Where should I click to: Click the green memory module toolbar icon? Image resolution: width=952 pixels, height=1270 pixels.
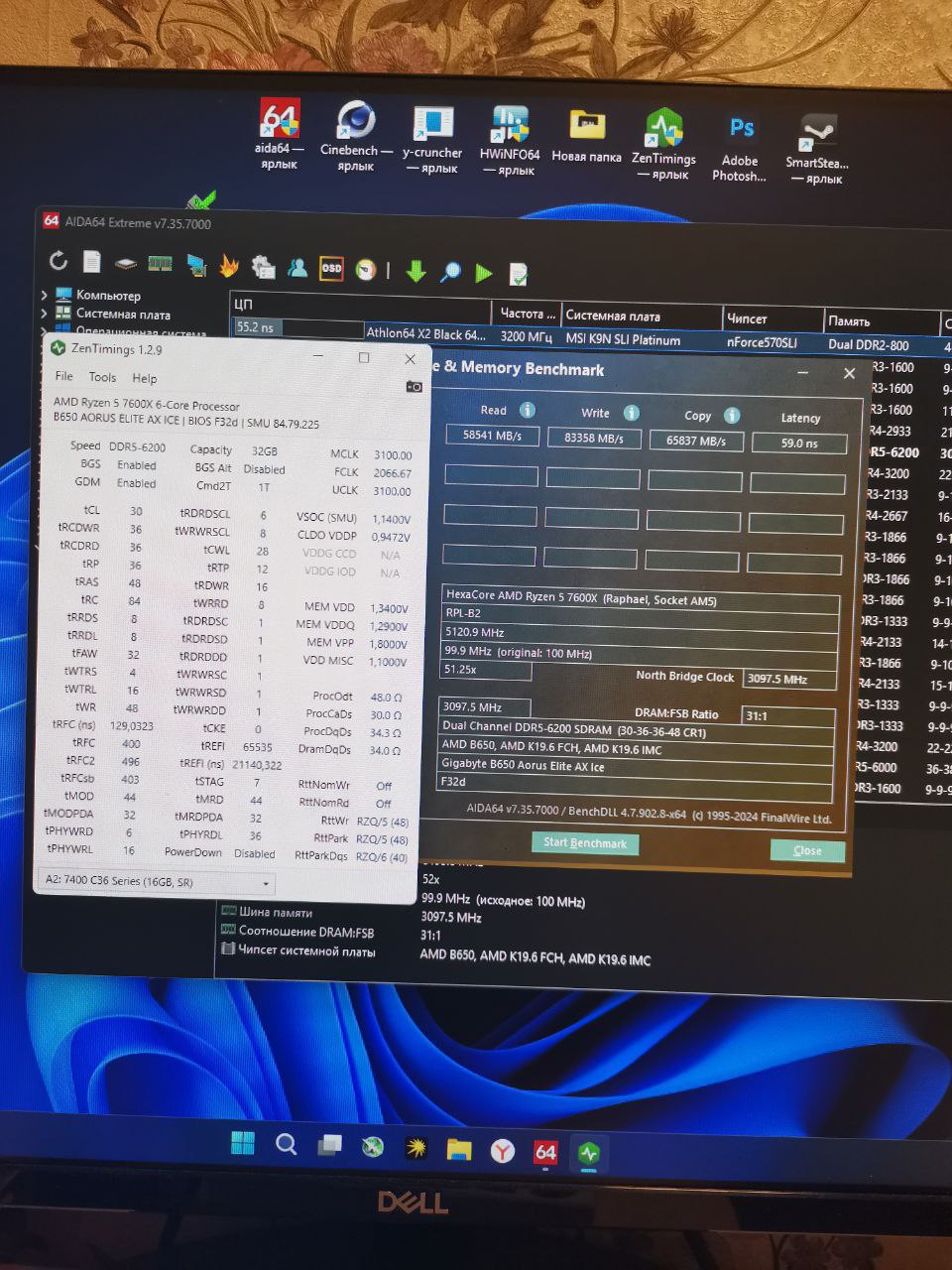[x=160, y=264]
